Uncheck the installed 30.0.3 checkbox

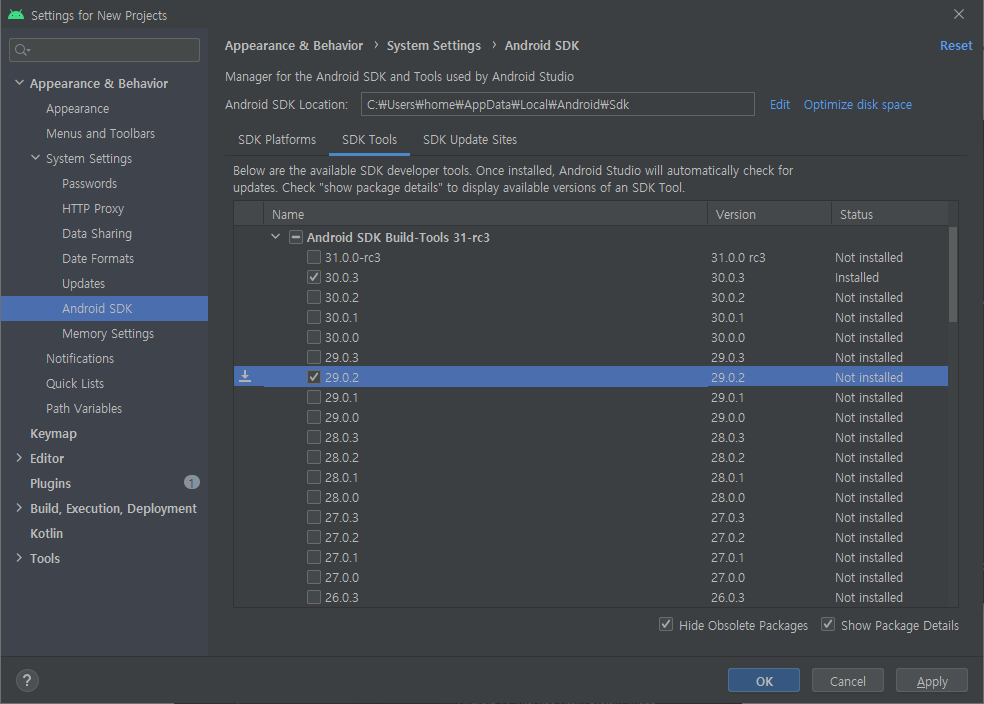pos(314,277)
